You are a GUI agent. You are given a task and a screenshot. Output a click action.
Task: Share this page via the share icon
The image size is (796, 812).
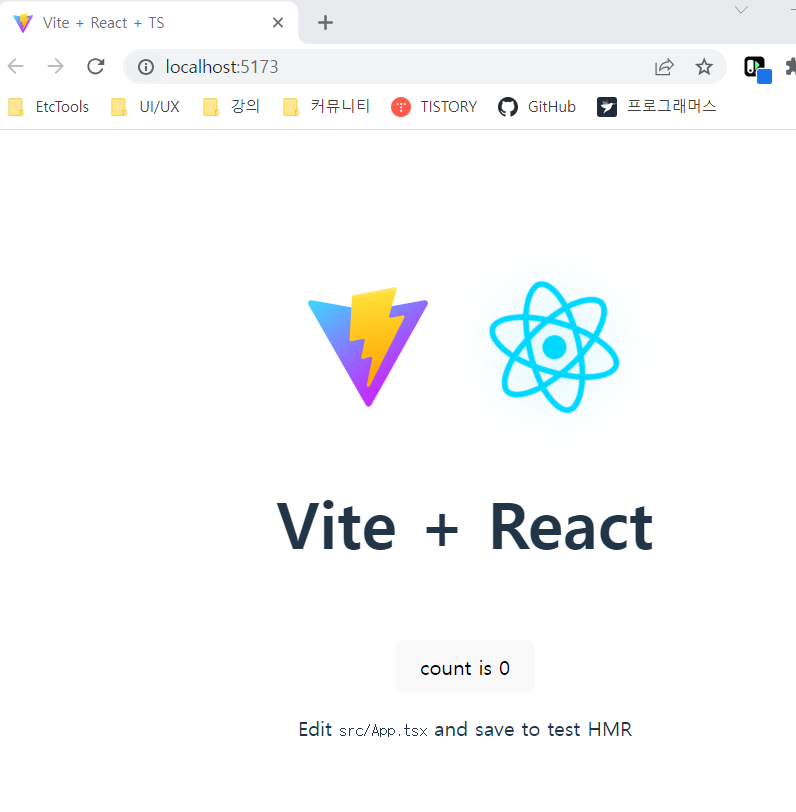pyautogui.click(x=664, y=67)
